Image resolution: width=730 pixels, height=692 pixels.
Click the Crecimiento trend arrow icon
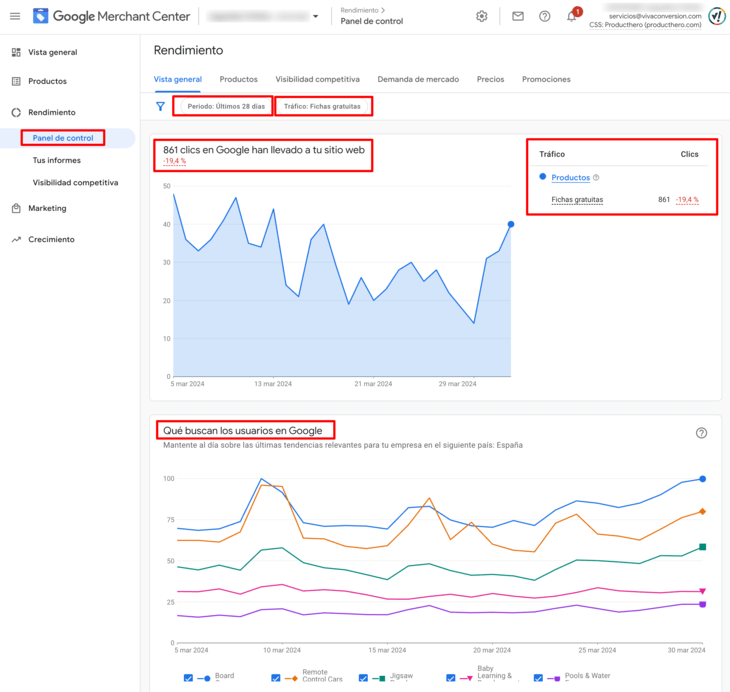(x=16, y=239)
